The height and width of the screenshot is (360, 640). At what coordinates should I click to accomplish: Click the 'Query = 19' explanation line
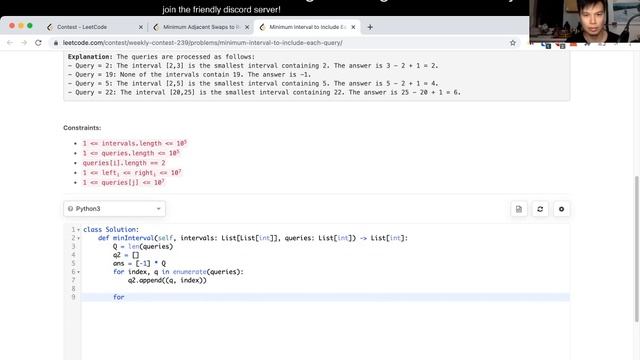pos(189,74)
